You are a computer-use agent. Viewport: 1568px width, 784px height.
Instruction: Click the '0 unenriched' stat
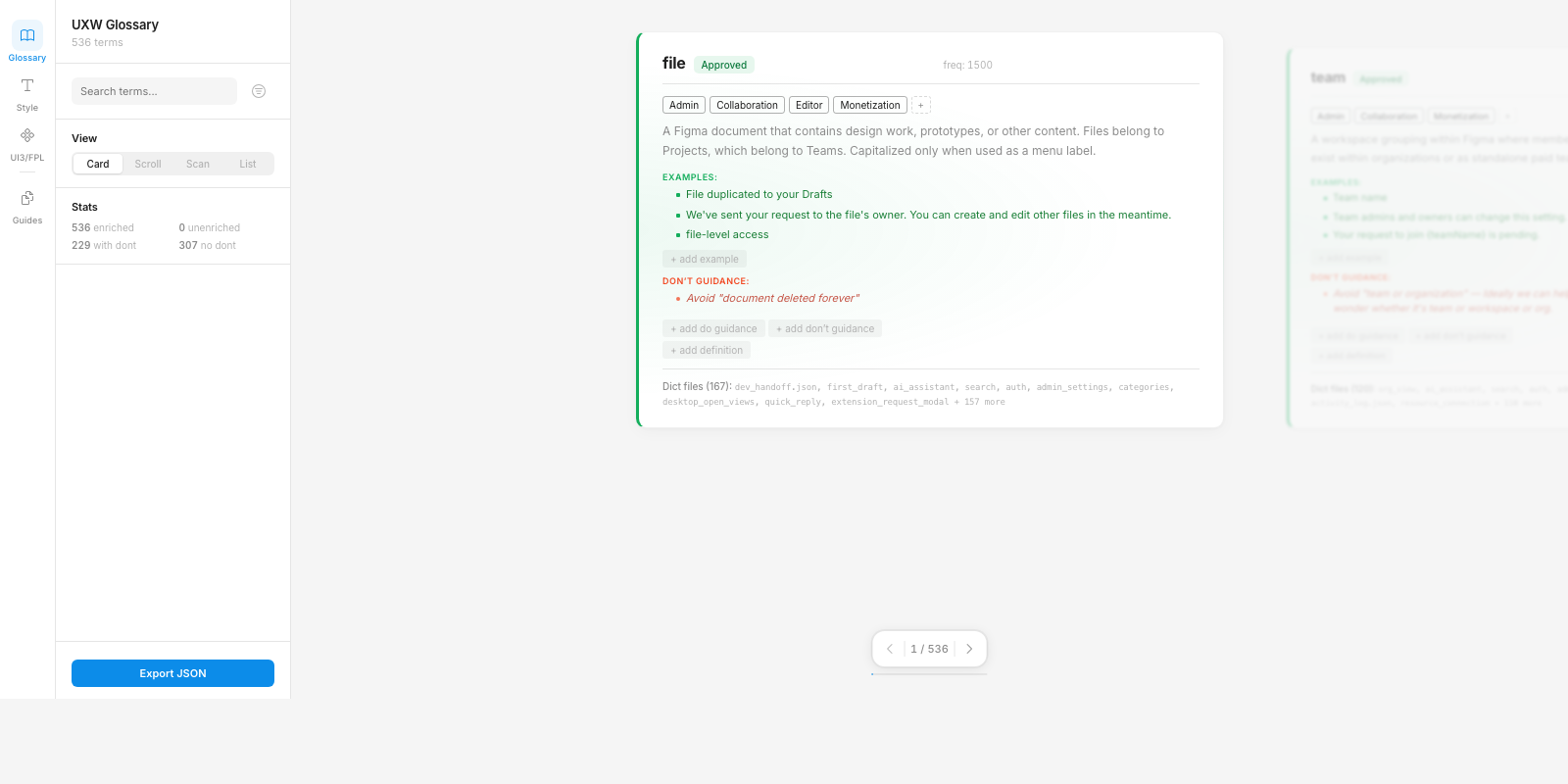pyautogui.click(x=210, y=227)
